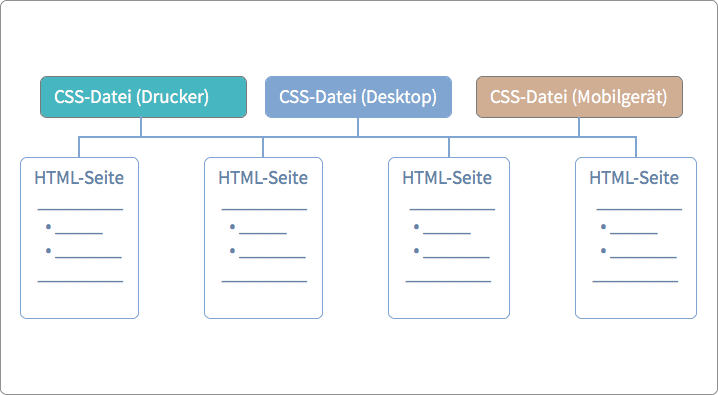Image resolution: width=718 pixels, height=395 pixels.
Task: Click the teal CSS-Datei (Drucker) box
Action: pos(143,97)
